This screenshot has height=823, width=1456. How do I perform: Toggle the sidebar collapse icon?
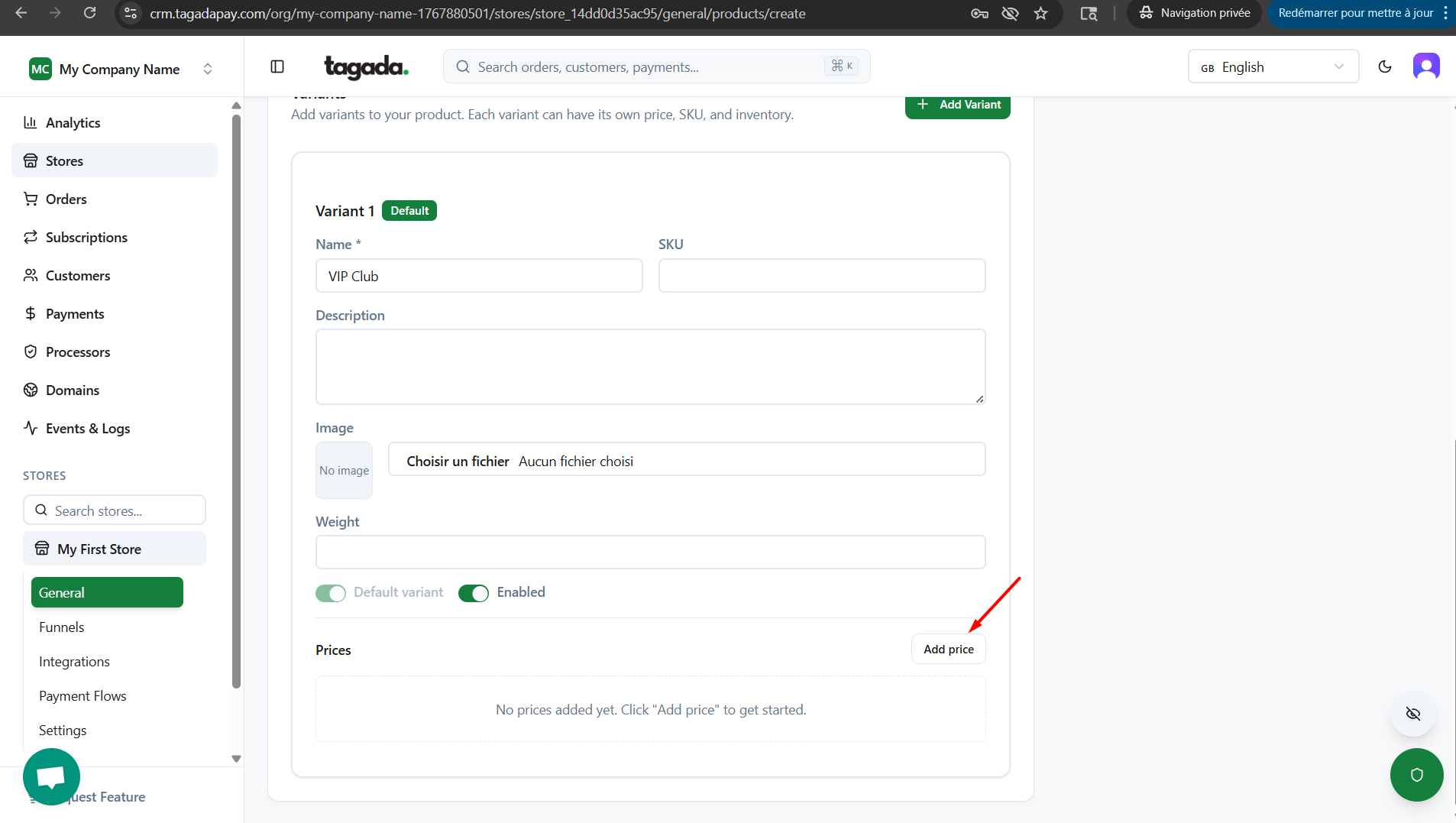[x=277, y=67]
